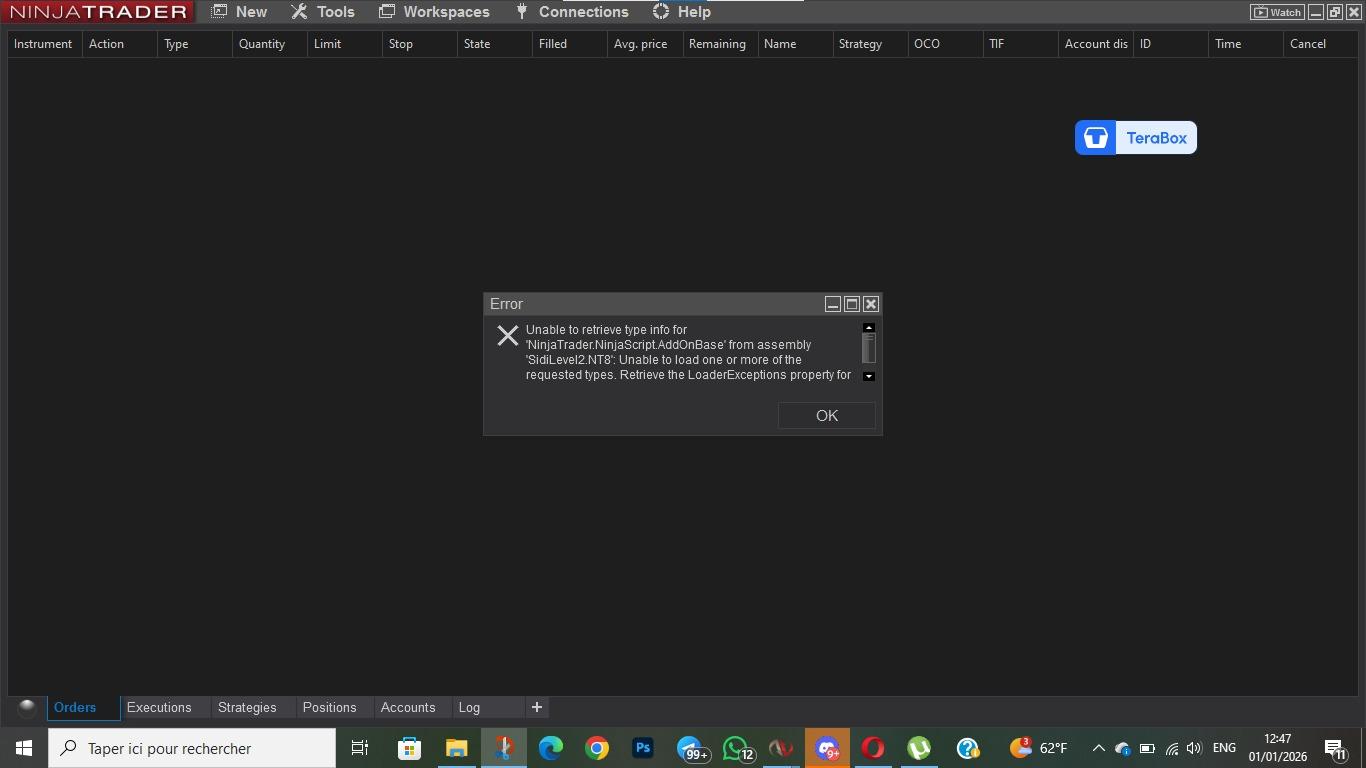This screenshot has height=768, width=1366.
Task: Open WhatsApp from the taskbar
Action: pyautogui.click(x=736, y=748)
